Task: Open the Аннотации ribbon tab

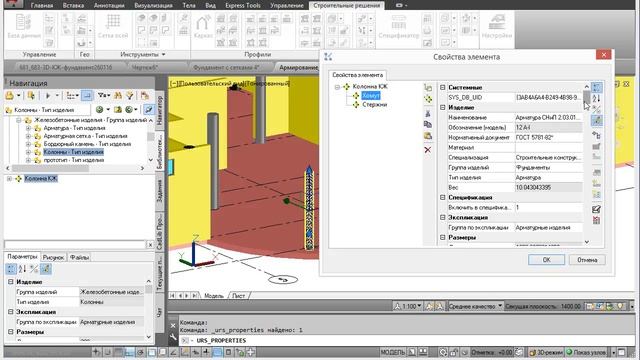Action: click(x=109, y=5)
